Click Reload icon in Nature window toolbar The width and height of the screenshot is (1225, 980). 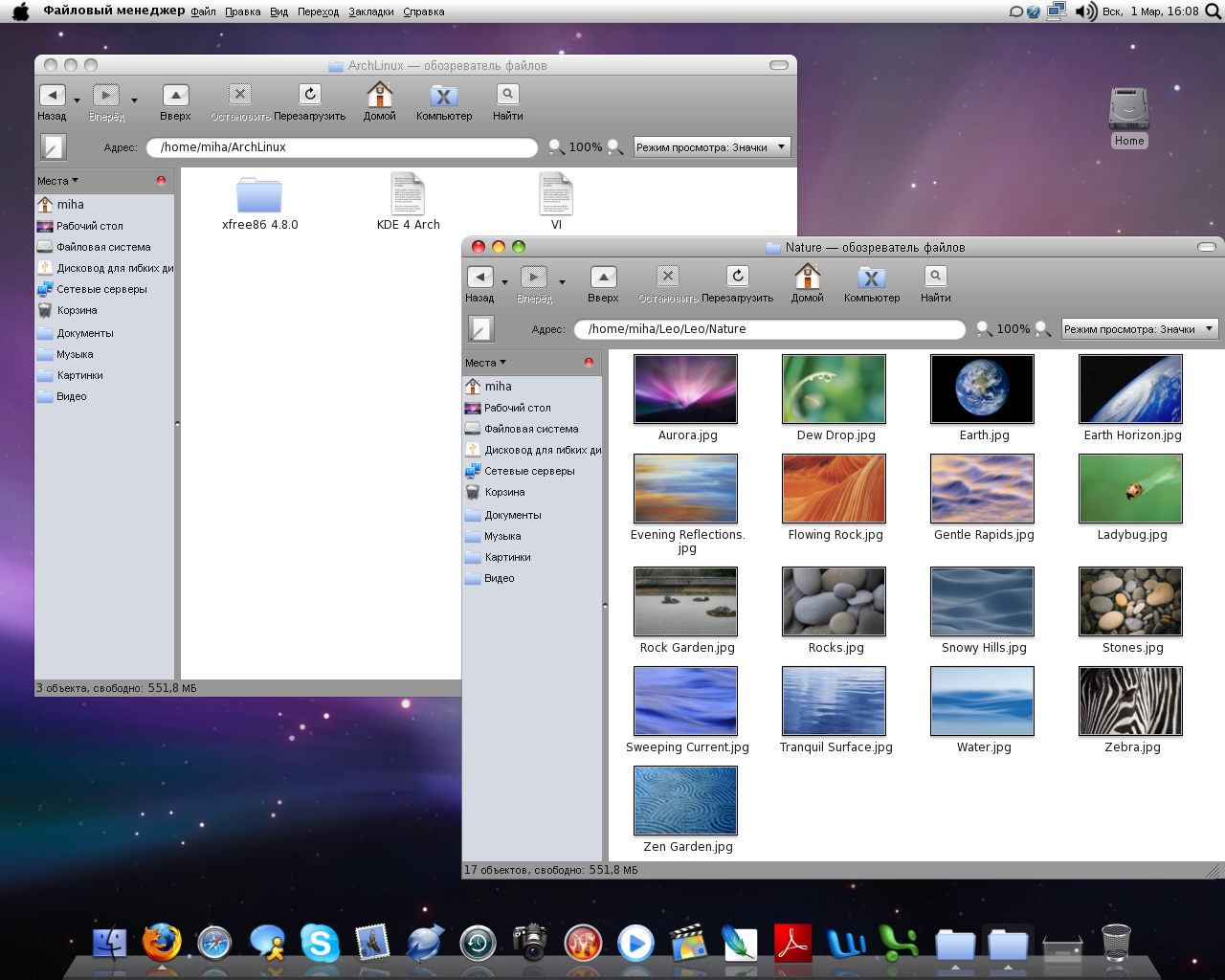[737, 278]
